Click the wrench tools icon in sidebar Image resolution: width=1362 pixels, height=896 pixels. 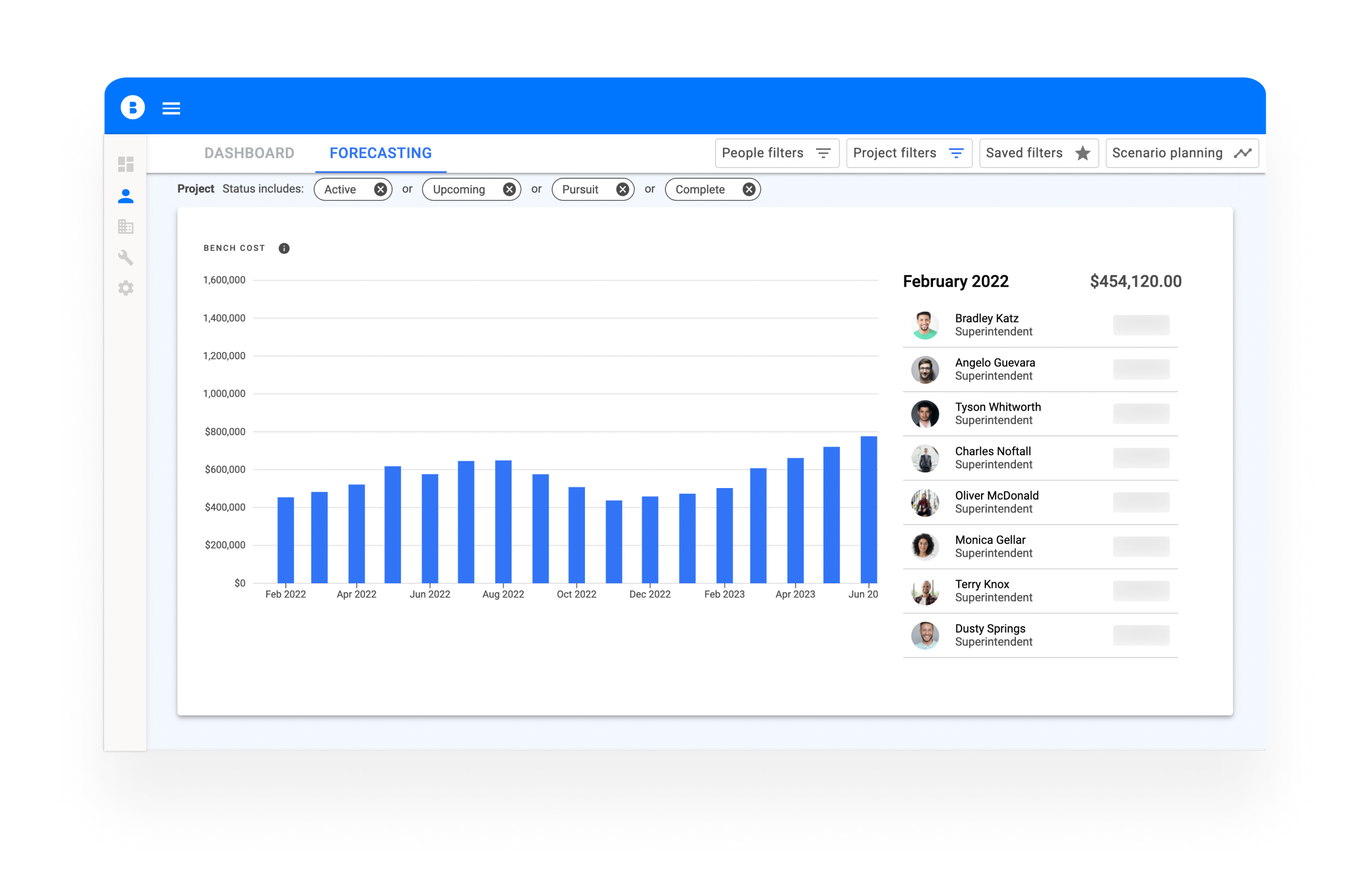[x=126, y=258]
